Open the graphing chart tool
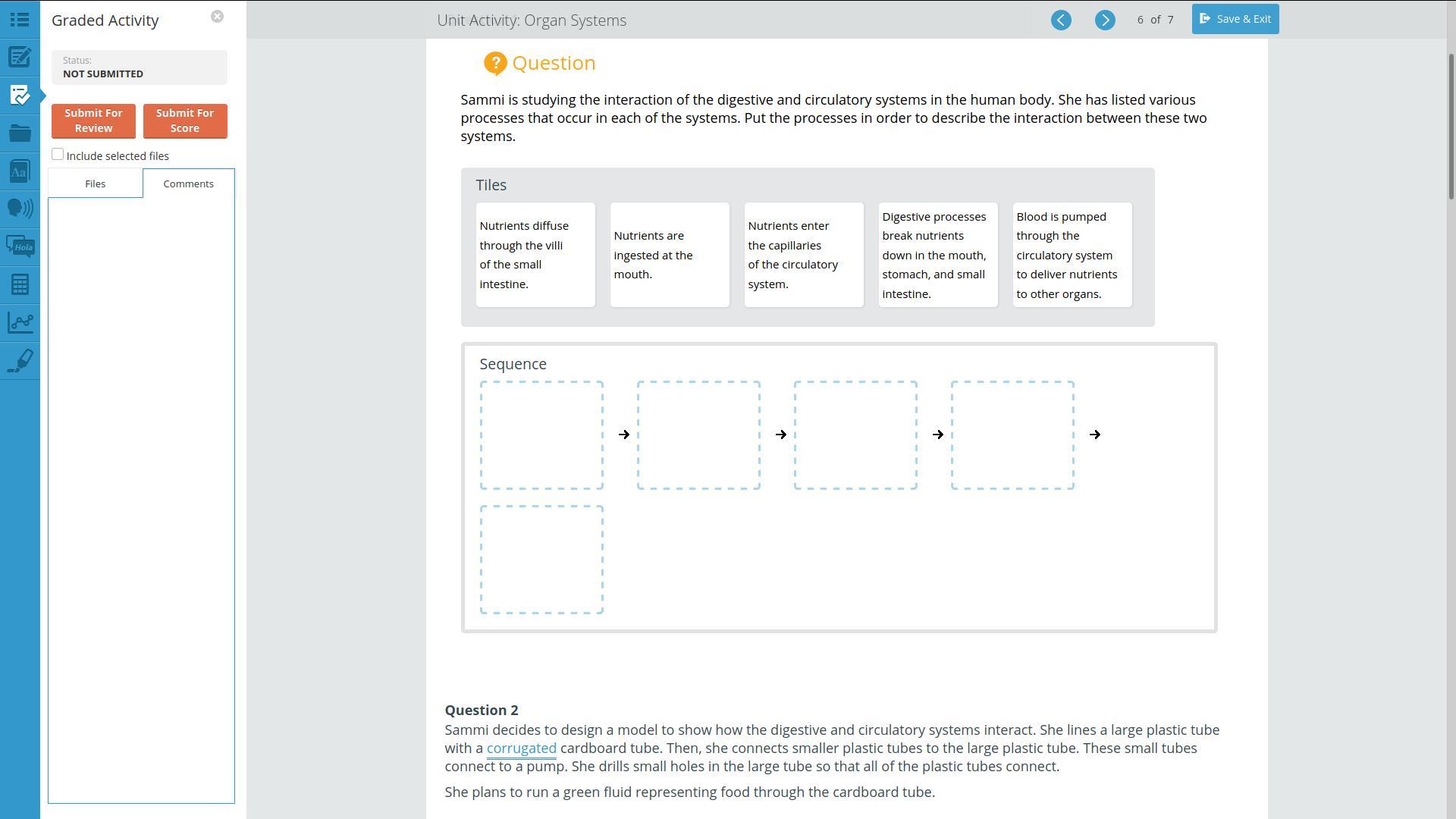Viewport: 1456px width, 819px height. pyautogui.click(x=20, y=322)
